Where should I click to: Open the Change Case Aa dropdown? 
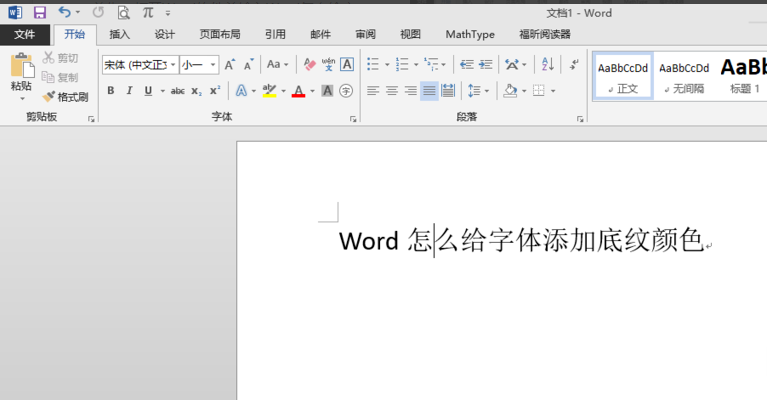click(x=277, y=65)
